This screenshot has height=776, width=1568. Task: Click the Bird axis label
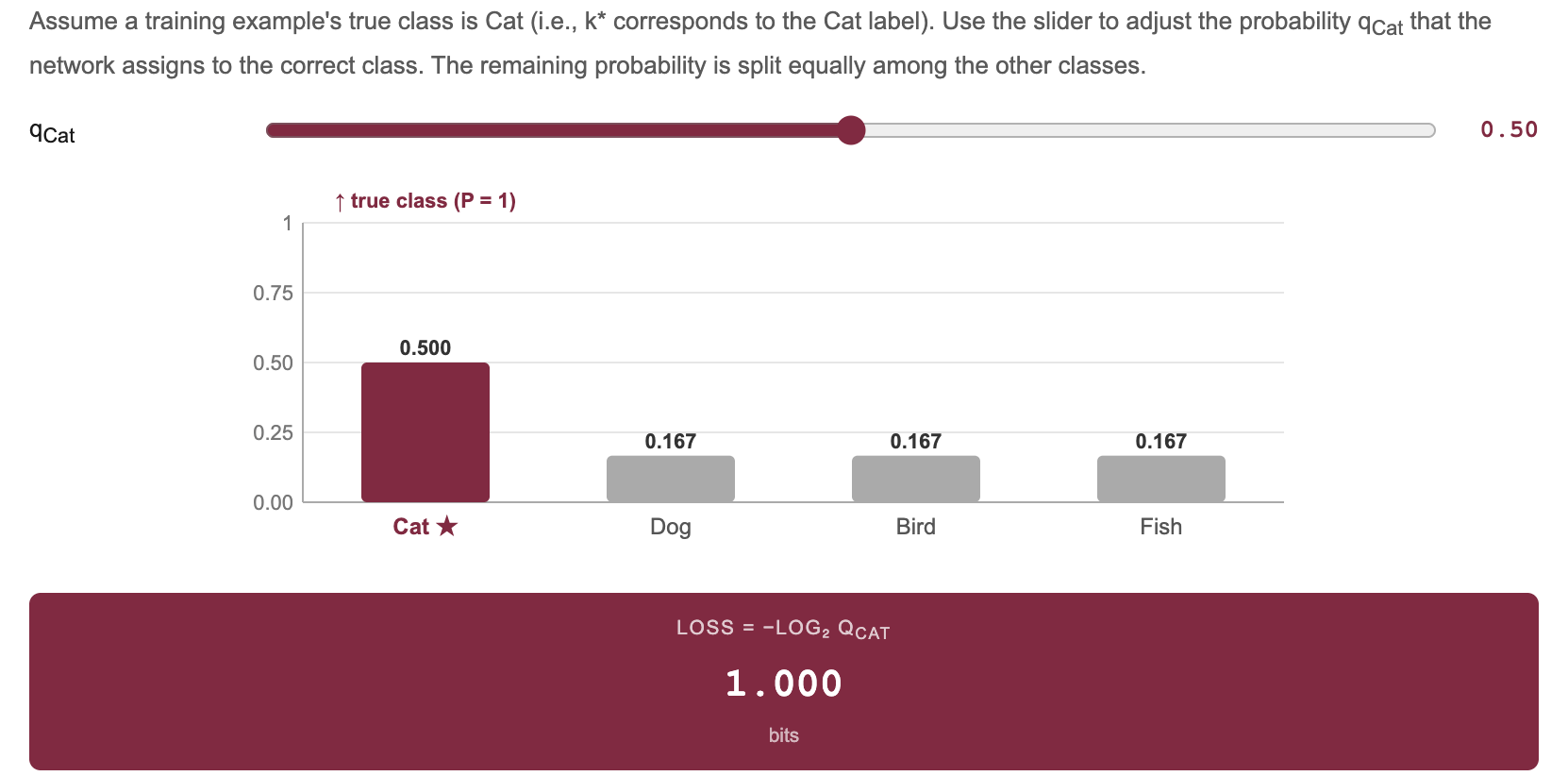[x=915, y=527]
